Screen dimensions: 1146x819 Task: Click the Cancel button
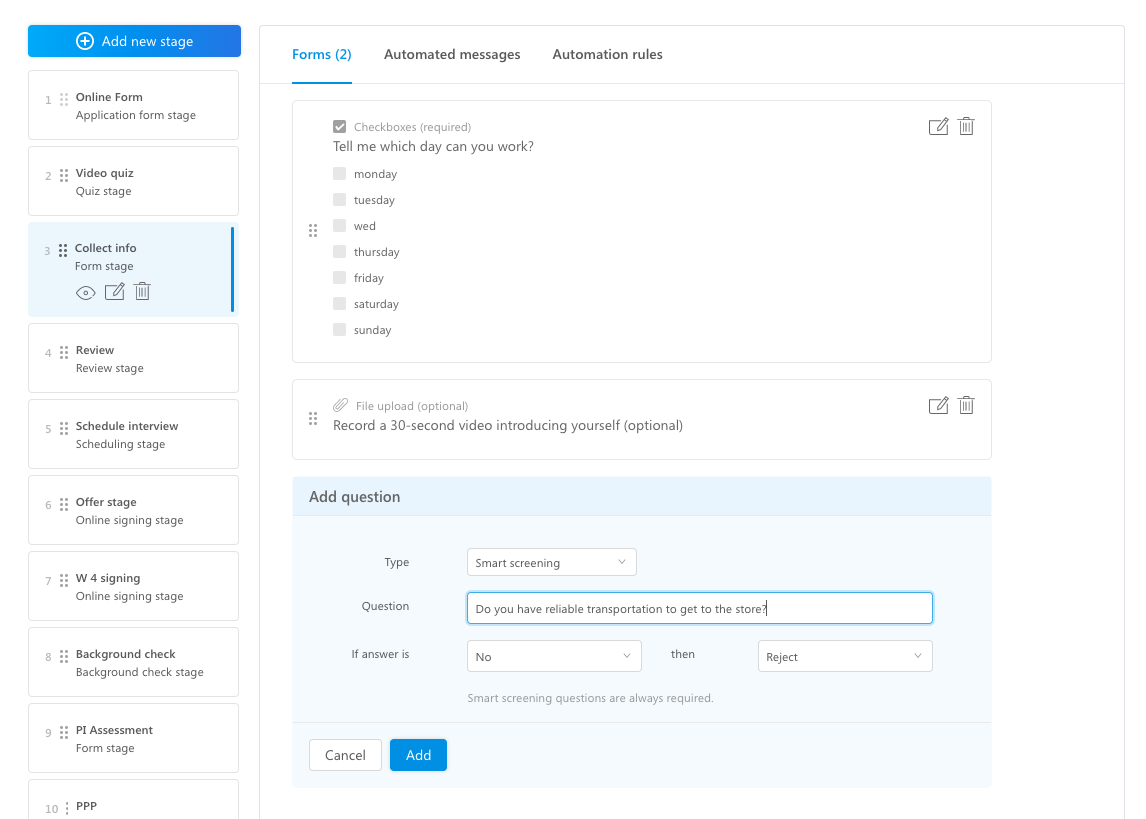click(345, 755)
